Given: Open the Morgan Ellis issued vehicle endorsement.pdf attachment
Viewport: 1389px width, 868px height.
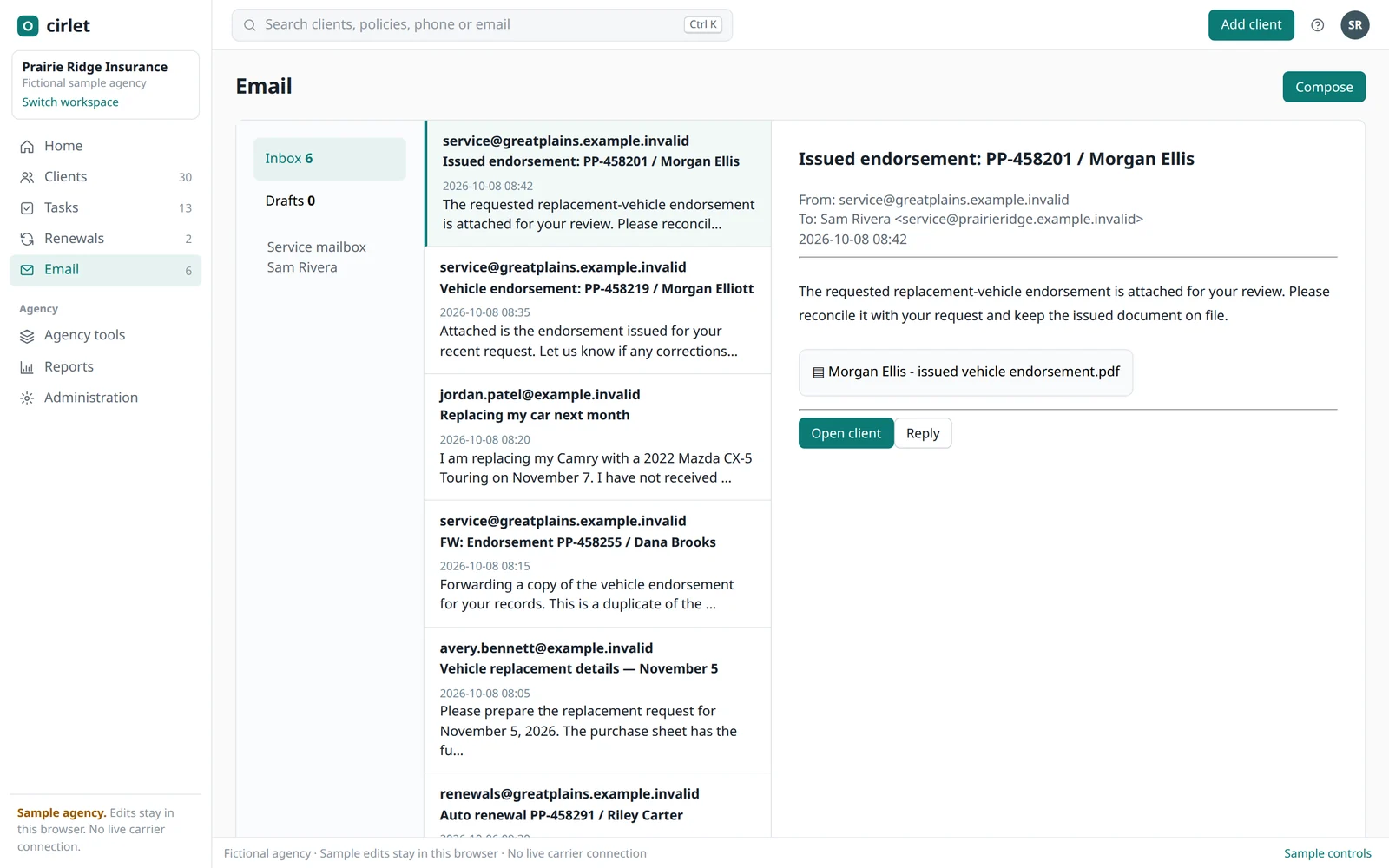Looking at the screenshot, I should [965, 372].
